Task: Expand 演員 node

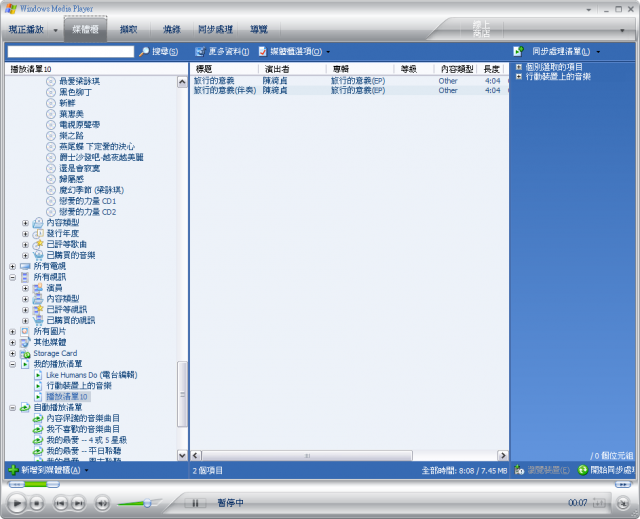Action: coord(25,288)
